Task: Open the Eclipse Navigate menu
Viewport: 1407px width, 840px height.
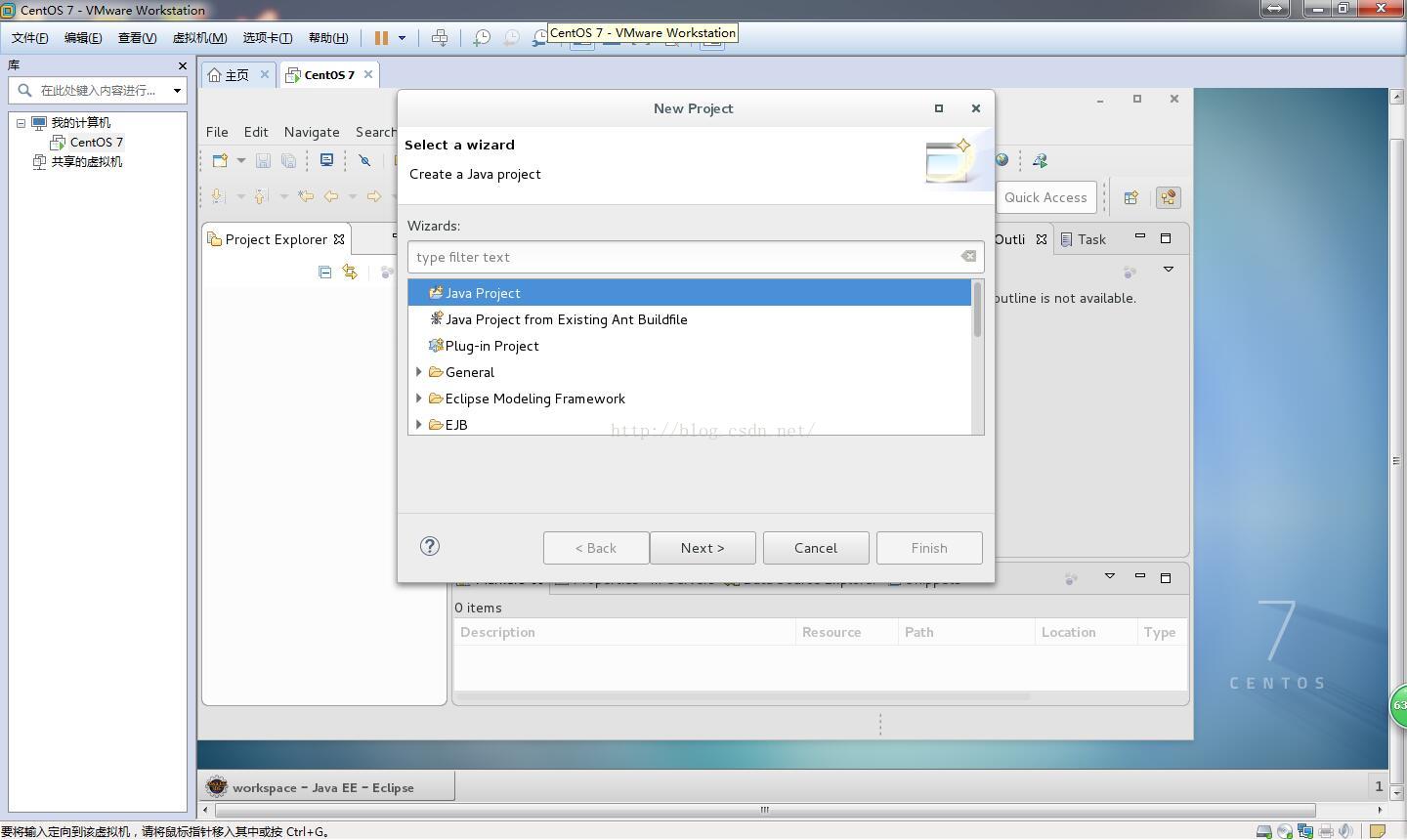Action: point(312,132)
